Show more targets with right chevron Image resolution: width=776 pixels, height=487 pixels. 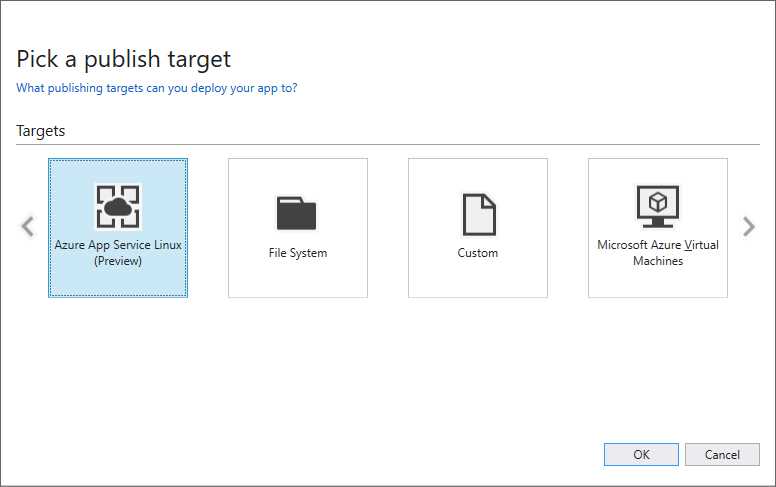[x=749, y=227]
